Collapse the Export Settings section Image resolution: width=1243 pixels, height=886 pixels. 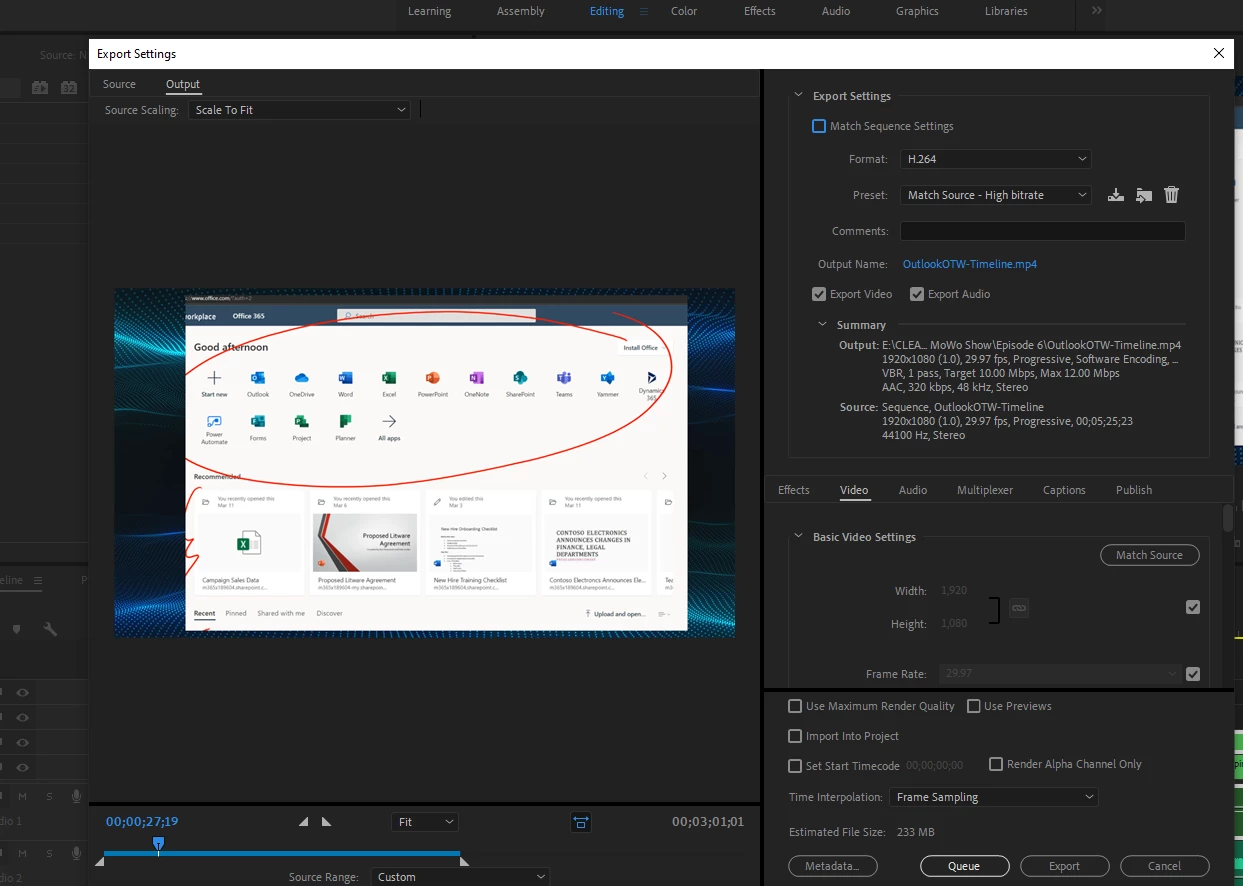pos(798,96)
